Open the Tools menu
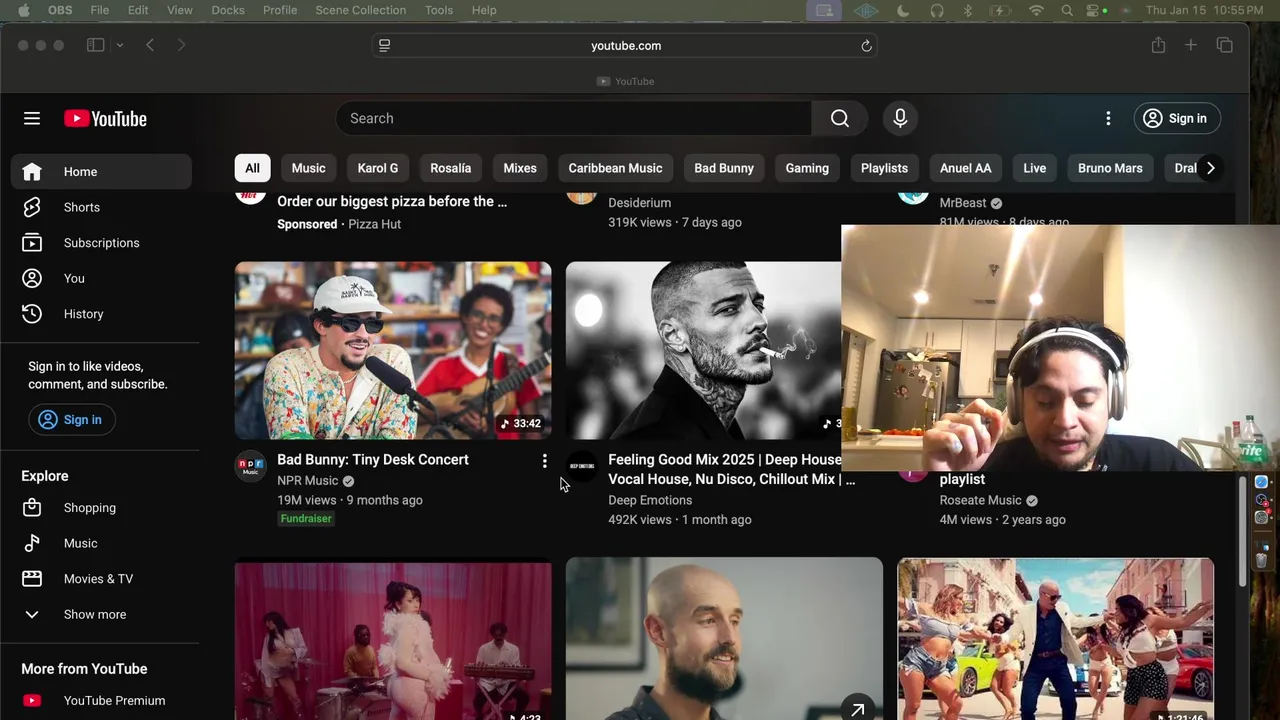The width and height of the screenshot is (1280, 720). click(439, 10)
